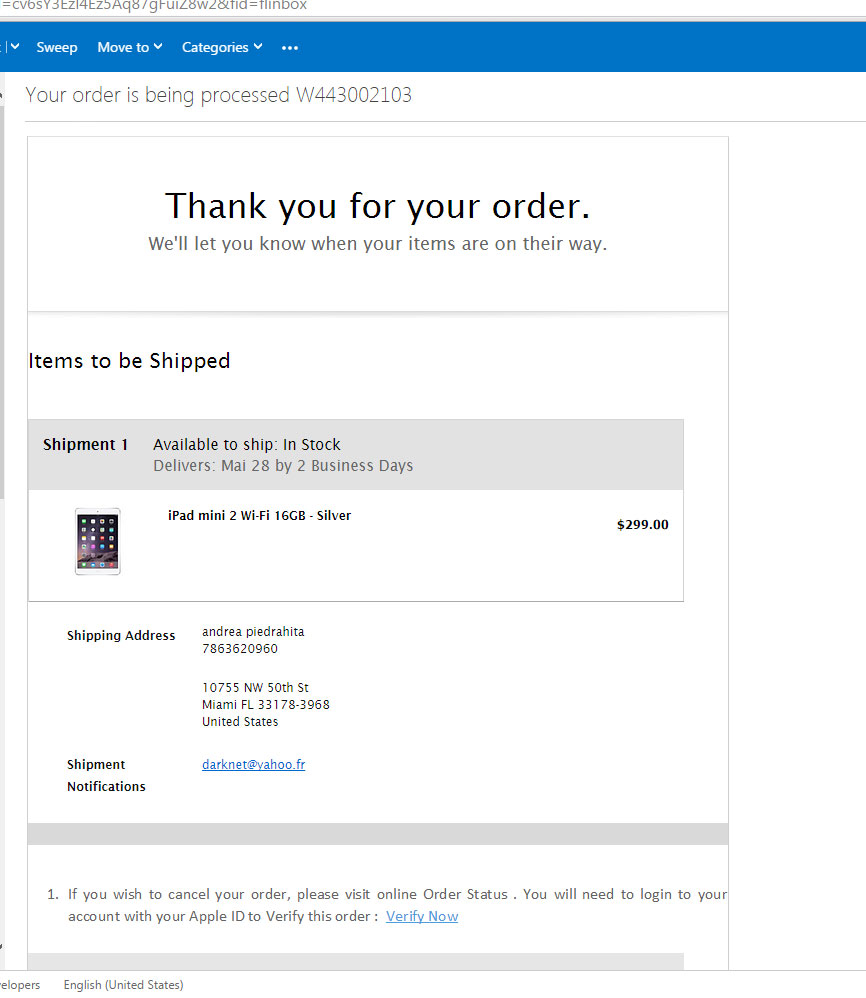Expand the Categories dropdown menu
Image resolution: width=866 pixels, height=998 pixels.
tap(222, 47)
